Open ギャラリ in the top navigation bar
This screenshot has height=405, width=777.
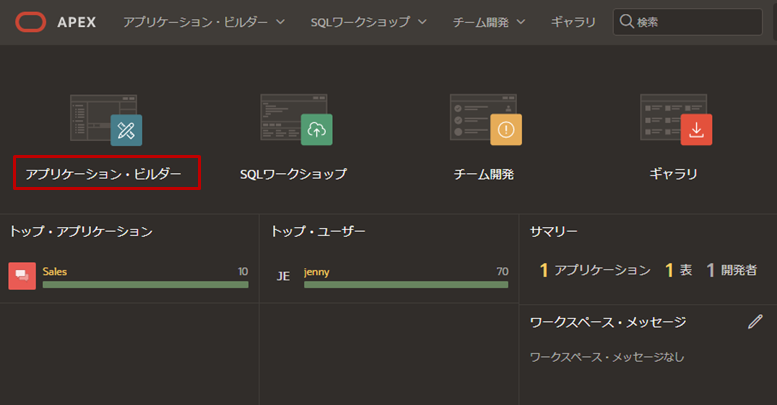coord(573,22)
